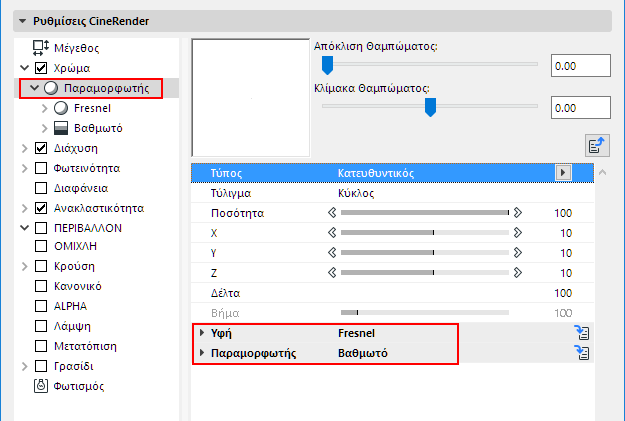Click the Απόκλιση Θαμπώματος value field
This screenshot has height=421, width=625.
(x=580, y=66)
